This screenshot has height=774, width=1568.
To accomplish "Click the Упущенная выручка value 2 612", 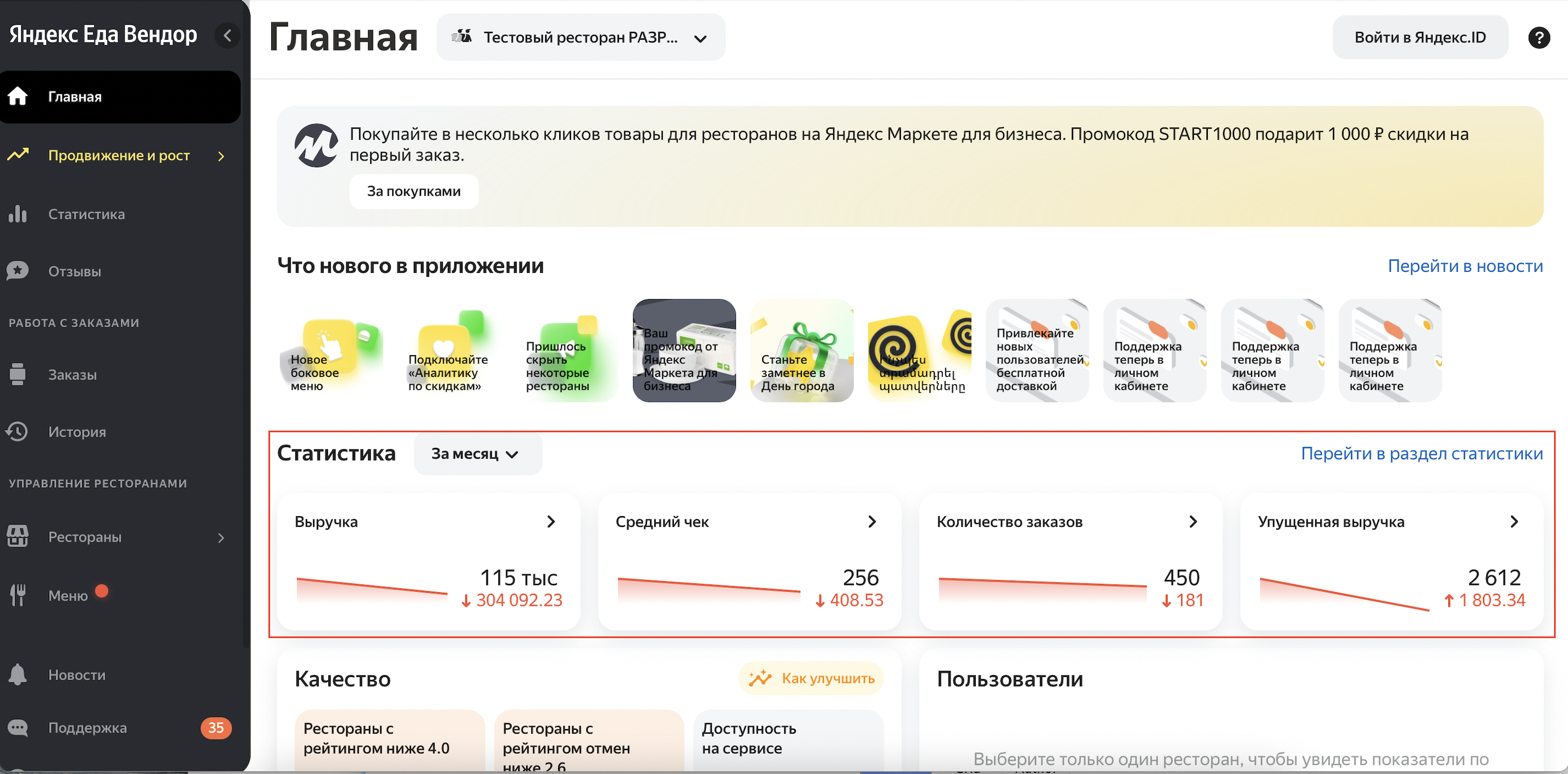I will (x=1494, y=577).
